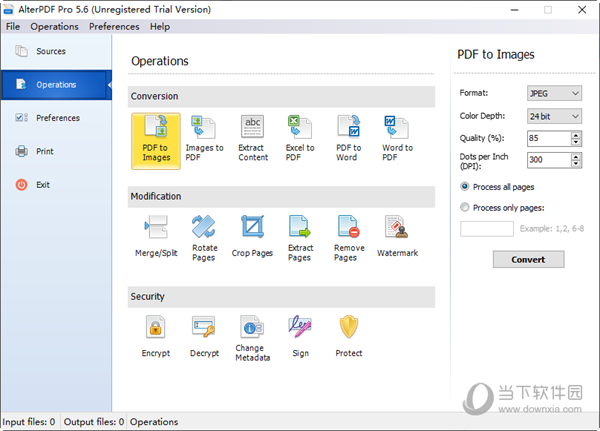The height and width of the screenshot is (431, 600).
Task: Select Process all pages radio button
Action: pyautogui.click(x=465, y=186)
